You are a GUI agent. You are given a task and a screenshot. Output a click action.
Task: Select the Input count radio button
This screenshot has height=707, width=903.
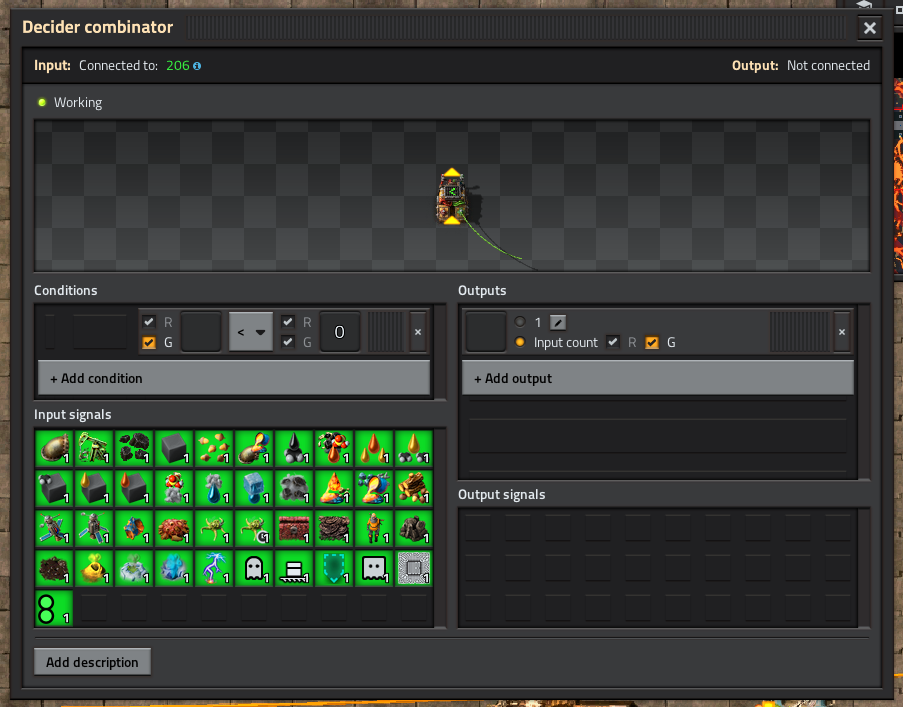[520, 342]
